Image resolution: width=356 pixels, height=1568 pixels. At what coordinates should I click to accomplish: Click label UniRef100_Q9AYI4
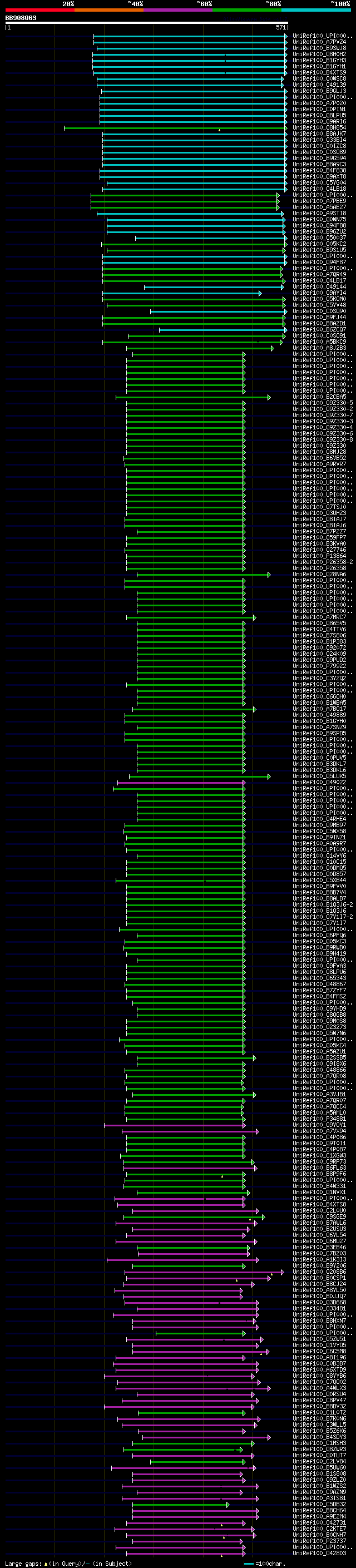[x=319, y=293]
